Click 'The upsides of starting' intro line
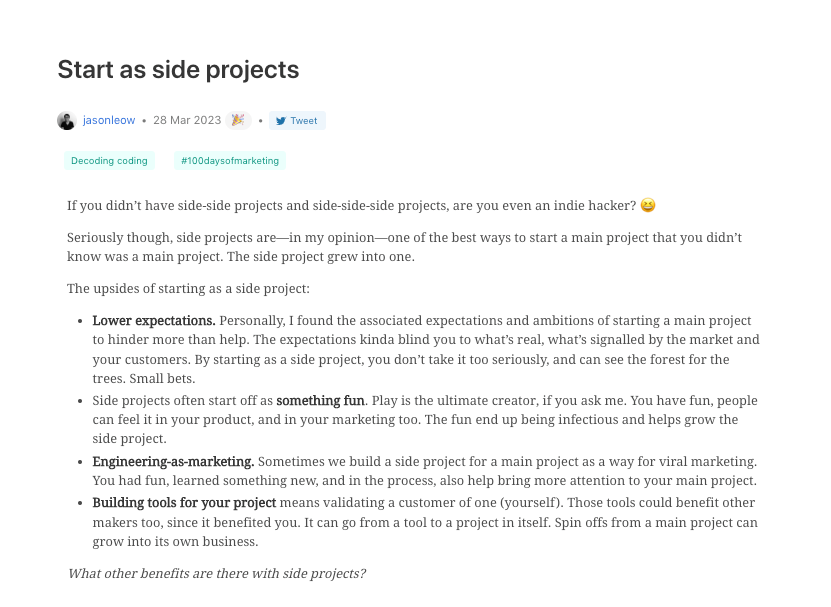 click(x=189, y=289)
